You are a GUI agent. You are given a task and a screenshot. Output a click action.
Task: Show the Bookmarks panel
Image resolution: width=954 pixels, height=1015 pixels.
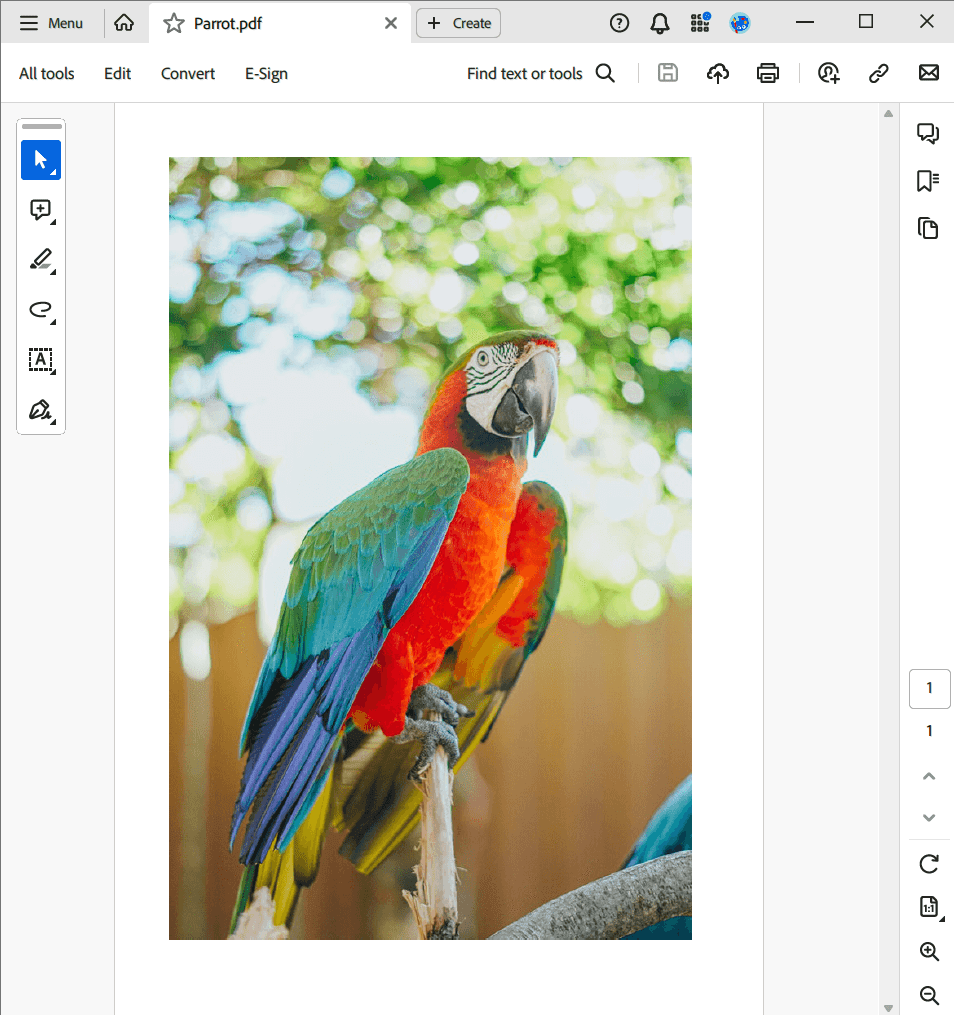(x=928, y=180)
